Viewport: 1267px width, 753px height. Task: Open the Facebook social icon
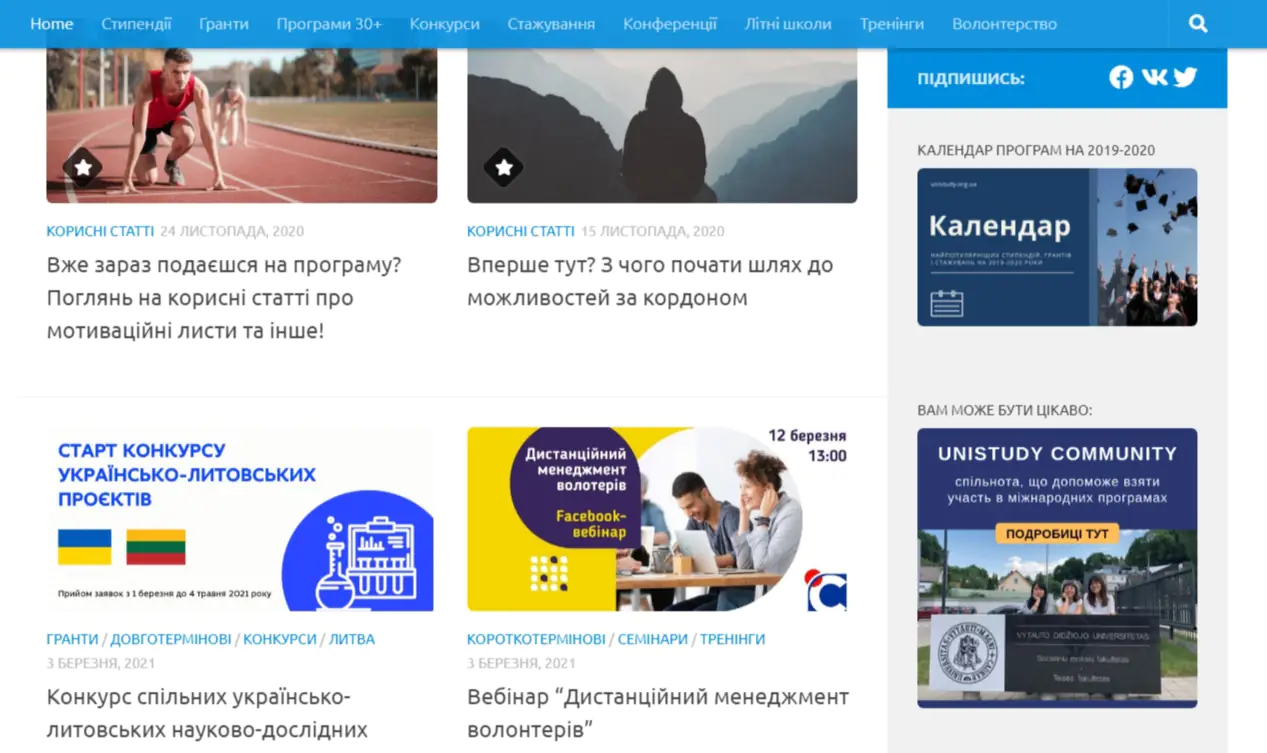click(1121, 78)
